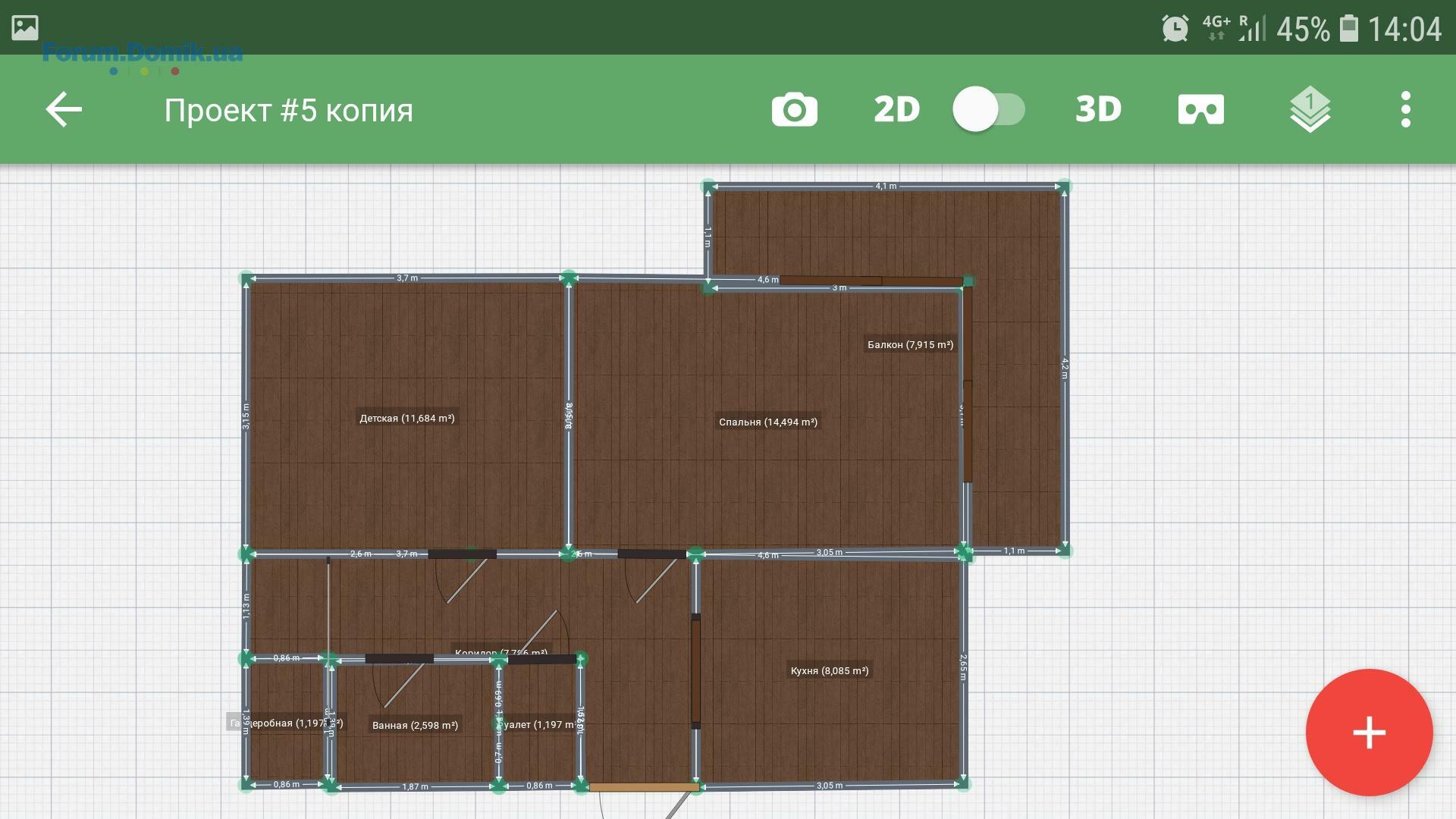Take a snapshot with the camera icon
Screen dimensions: 1456x819
coord(794,110)
